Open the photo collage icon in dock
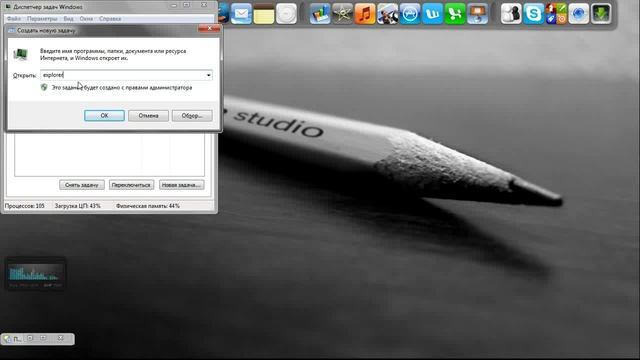Screen dimensions: 640x360 click(387, 14)
